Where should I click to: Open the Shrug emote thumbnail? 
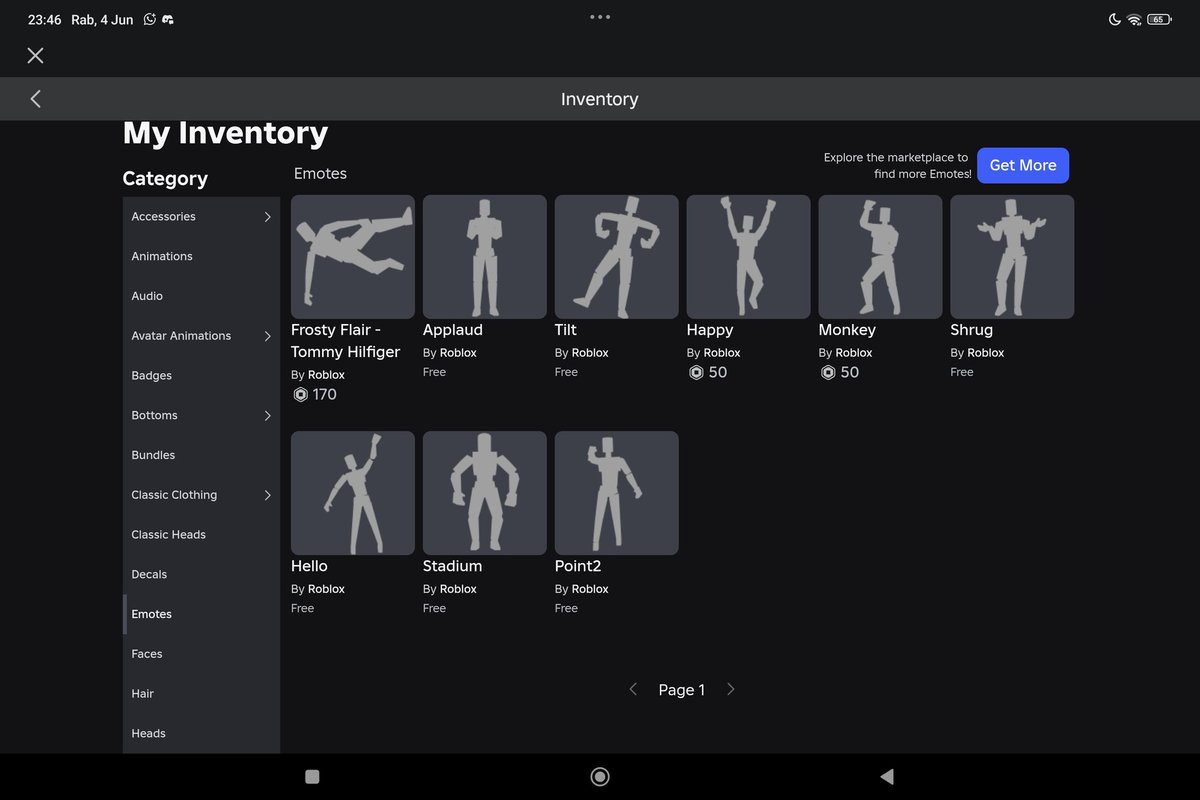click(1013, 257)
